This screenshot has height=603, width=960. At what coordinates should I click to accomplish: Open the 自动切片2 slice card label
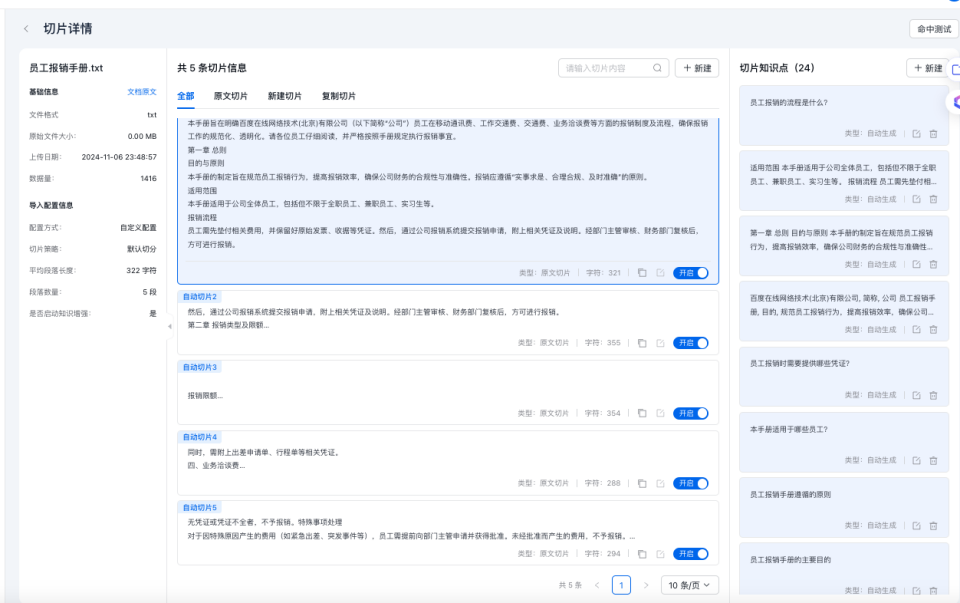point(200,297)
